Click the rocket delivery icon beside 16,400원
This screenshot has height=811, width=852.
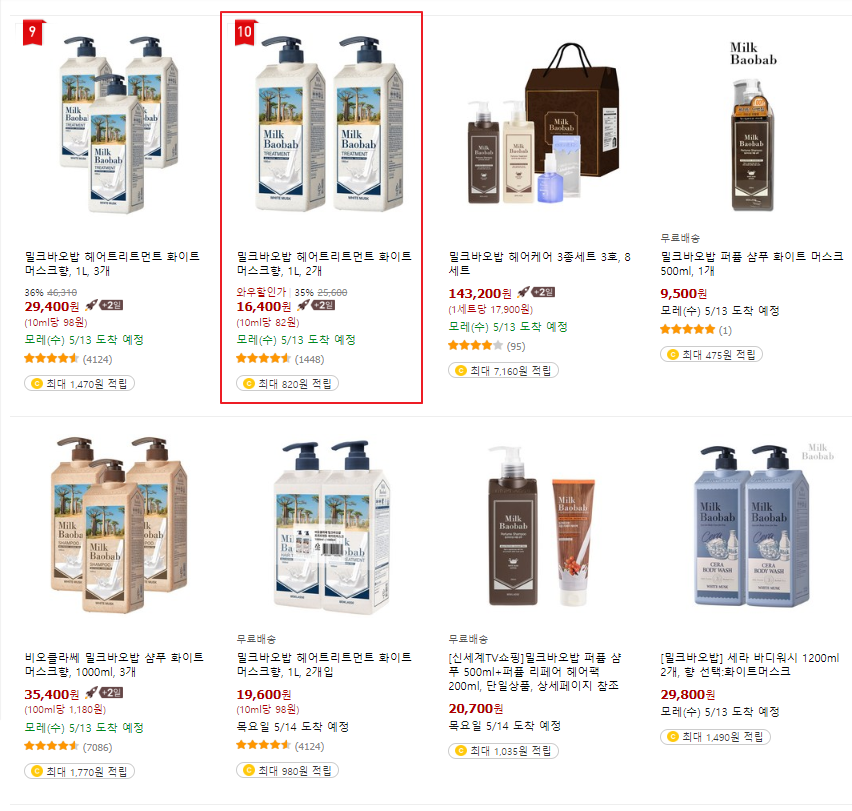pyautogui.click(x=303, y=305)
